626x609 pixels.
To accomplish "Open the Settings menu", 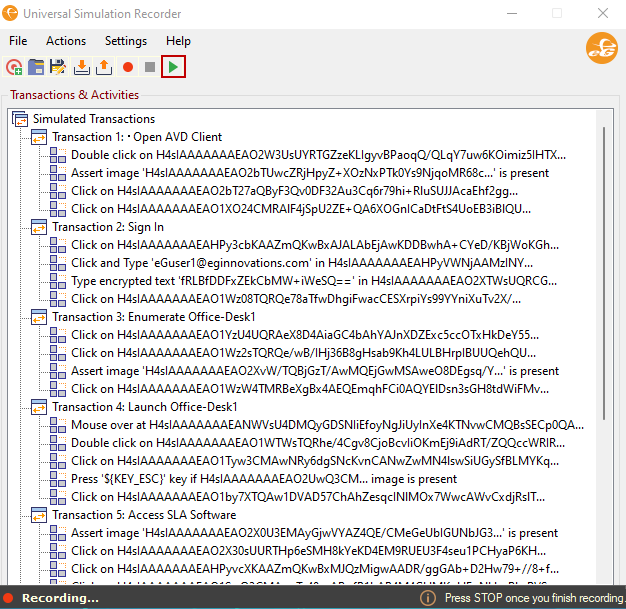I will tap(126, 41).
